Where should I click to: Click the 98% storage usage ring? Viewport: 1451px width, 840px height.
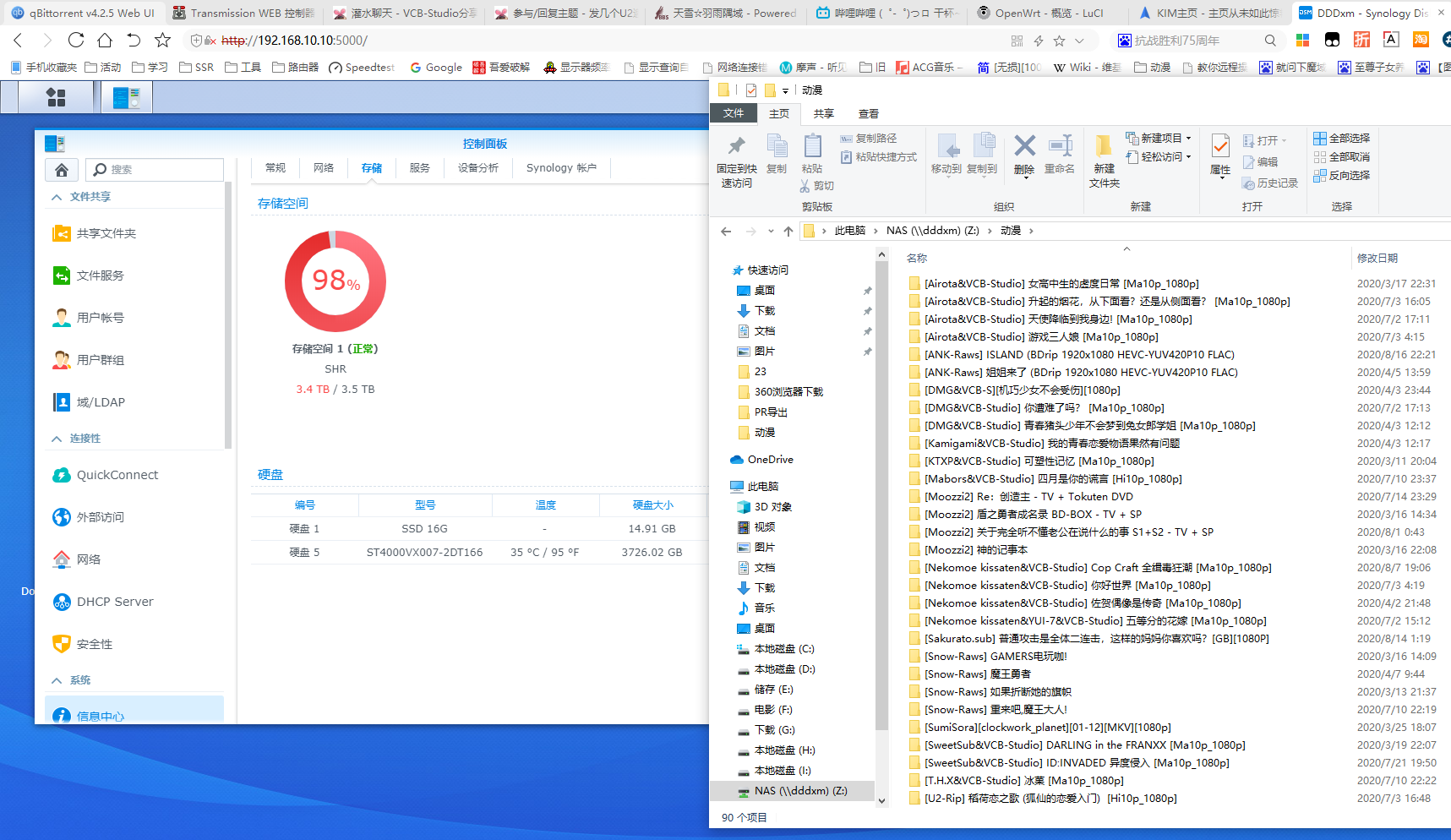(x=335, y=281)
